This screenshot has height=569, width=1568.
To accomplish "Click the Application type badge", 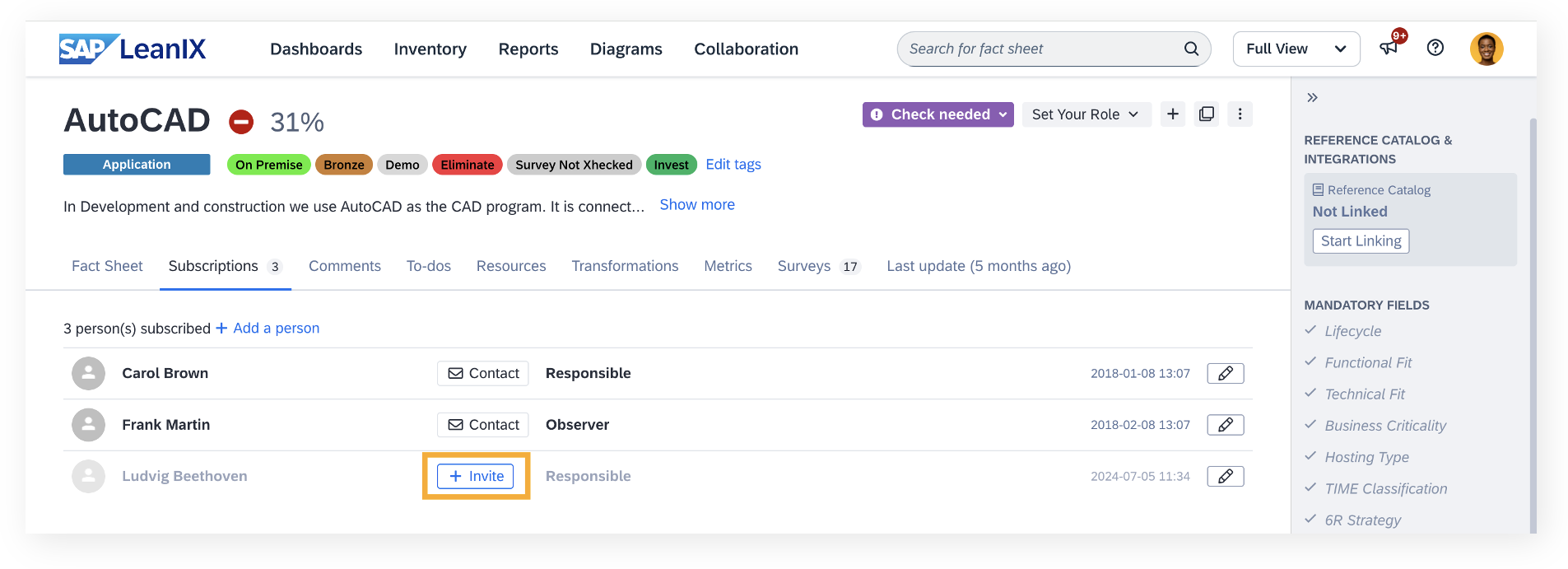I will (137, 165).
